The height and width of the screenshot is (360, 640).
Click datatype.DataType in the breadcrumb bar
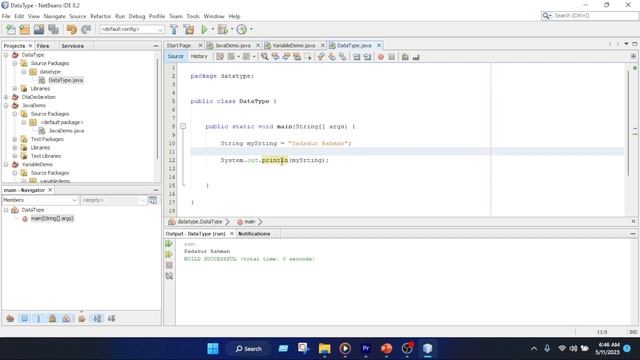coord(200,222)
